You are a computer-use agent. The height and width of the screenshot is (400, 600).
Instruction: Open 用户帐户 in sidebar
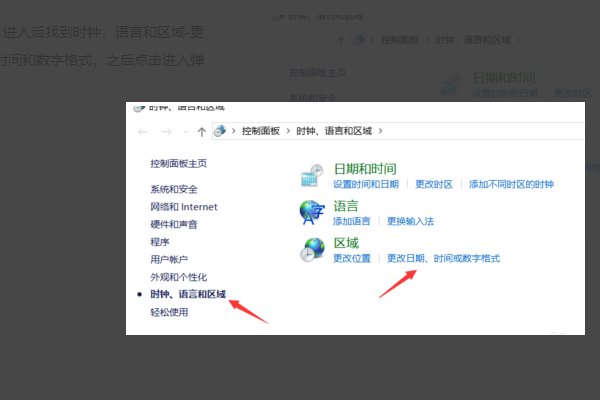click(169, 260)
